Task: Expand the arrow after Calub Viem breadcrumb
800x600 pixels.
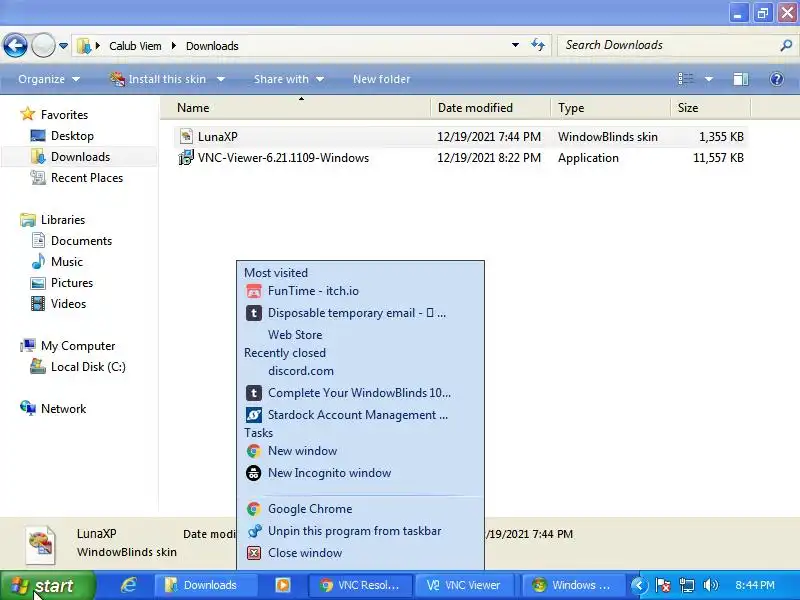Action: coord(174,46)
